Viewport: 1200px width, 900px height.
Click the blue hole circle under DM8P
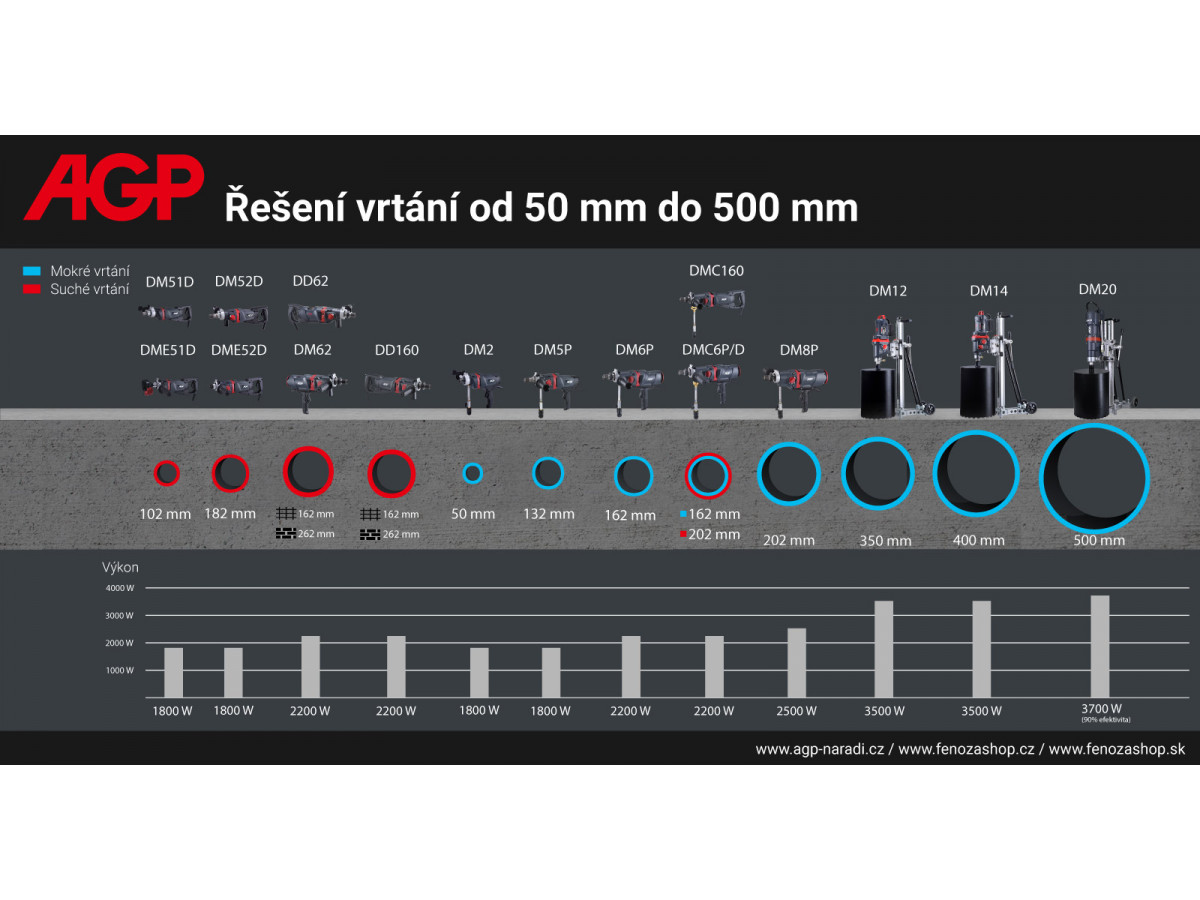coord(789,474)
